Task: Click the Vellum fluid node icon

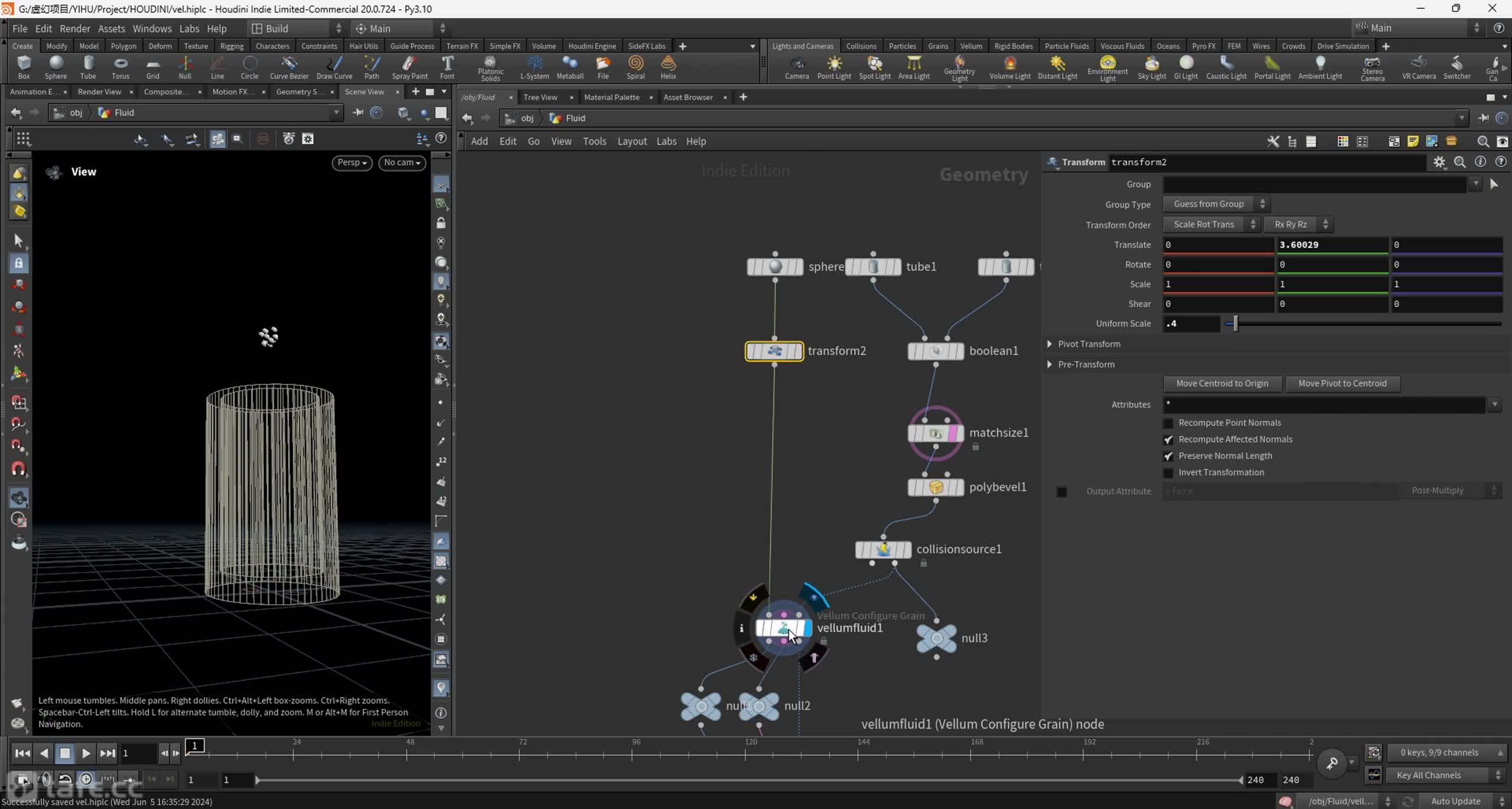Action: (x=783, y=627)
